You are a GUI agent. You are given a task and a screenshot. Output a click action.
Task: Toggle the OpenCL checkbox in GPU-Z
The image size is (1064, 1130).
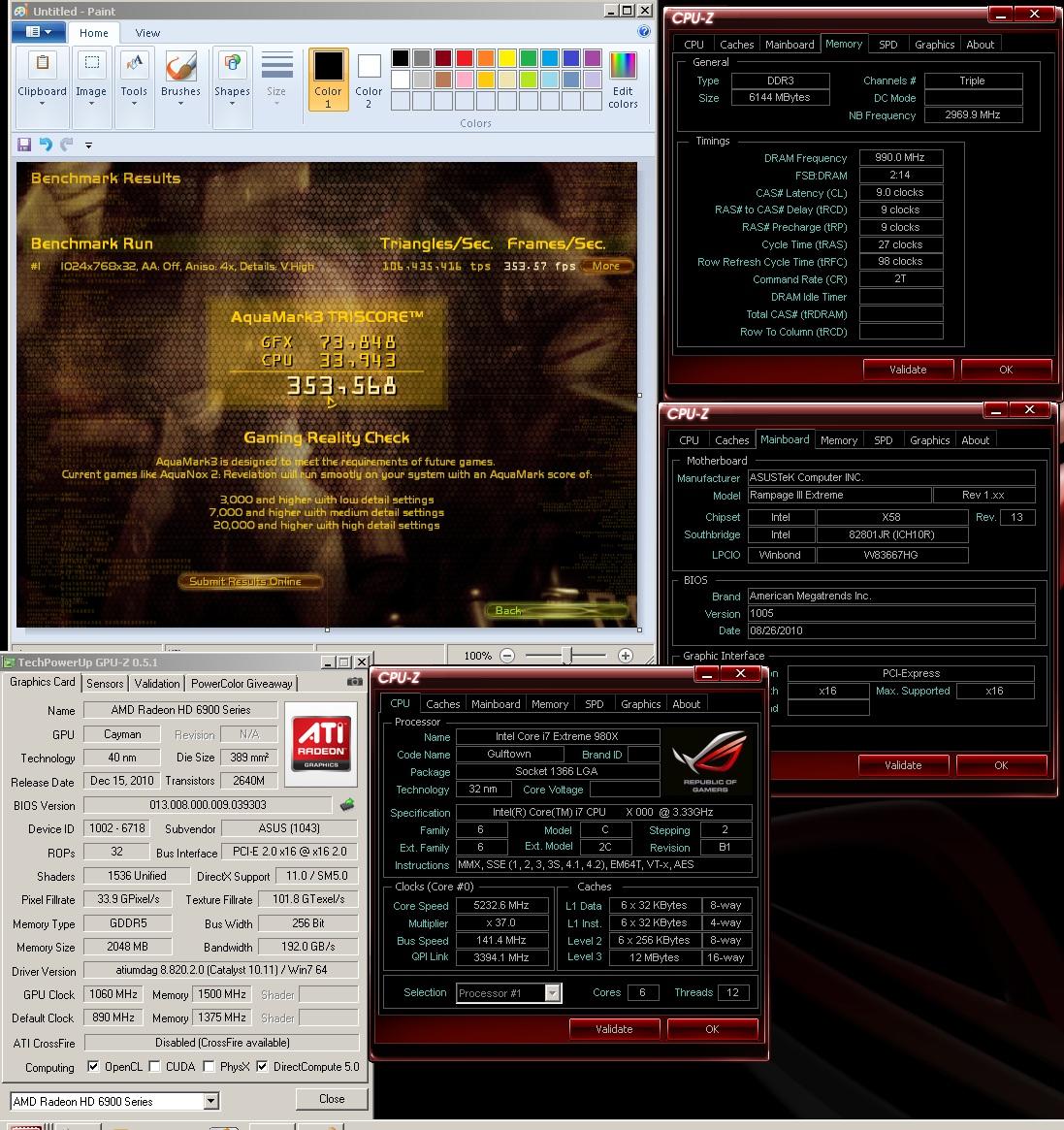click(93, 1066)
